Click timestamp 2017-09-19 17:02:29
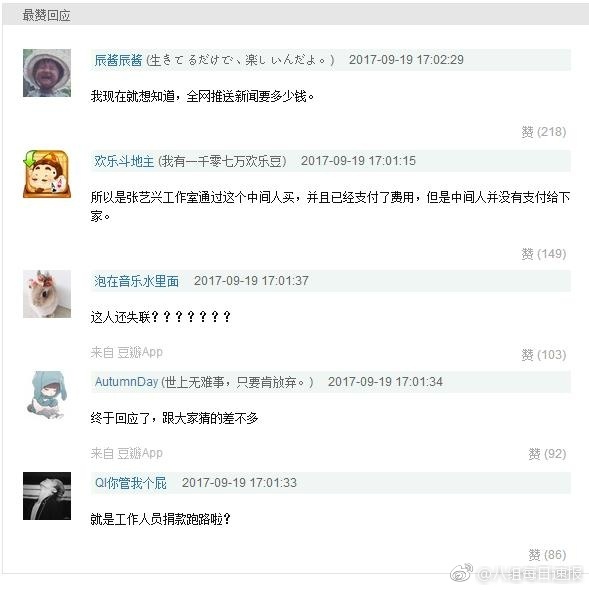Image resolution: width=589 pixels, height=590 pixels. pyautogui.click(x=406, y=60)
